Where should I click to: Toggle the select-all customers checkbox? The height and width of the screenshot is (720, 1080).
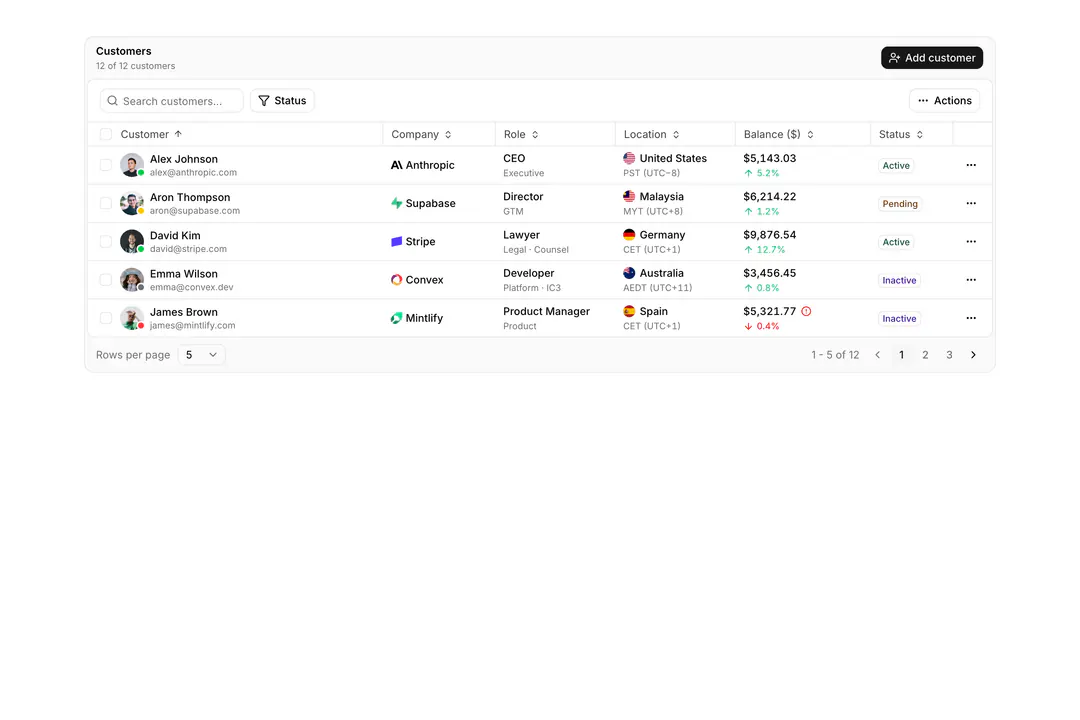tap(105, 134)
